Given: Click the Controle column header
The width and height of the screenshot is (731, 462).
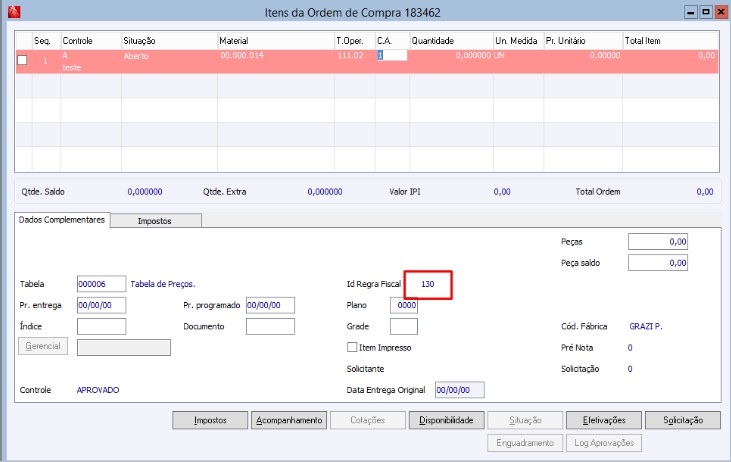Looking at the screenshot, I should pyautogui.click(x=91, y=41).
